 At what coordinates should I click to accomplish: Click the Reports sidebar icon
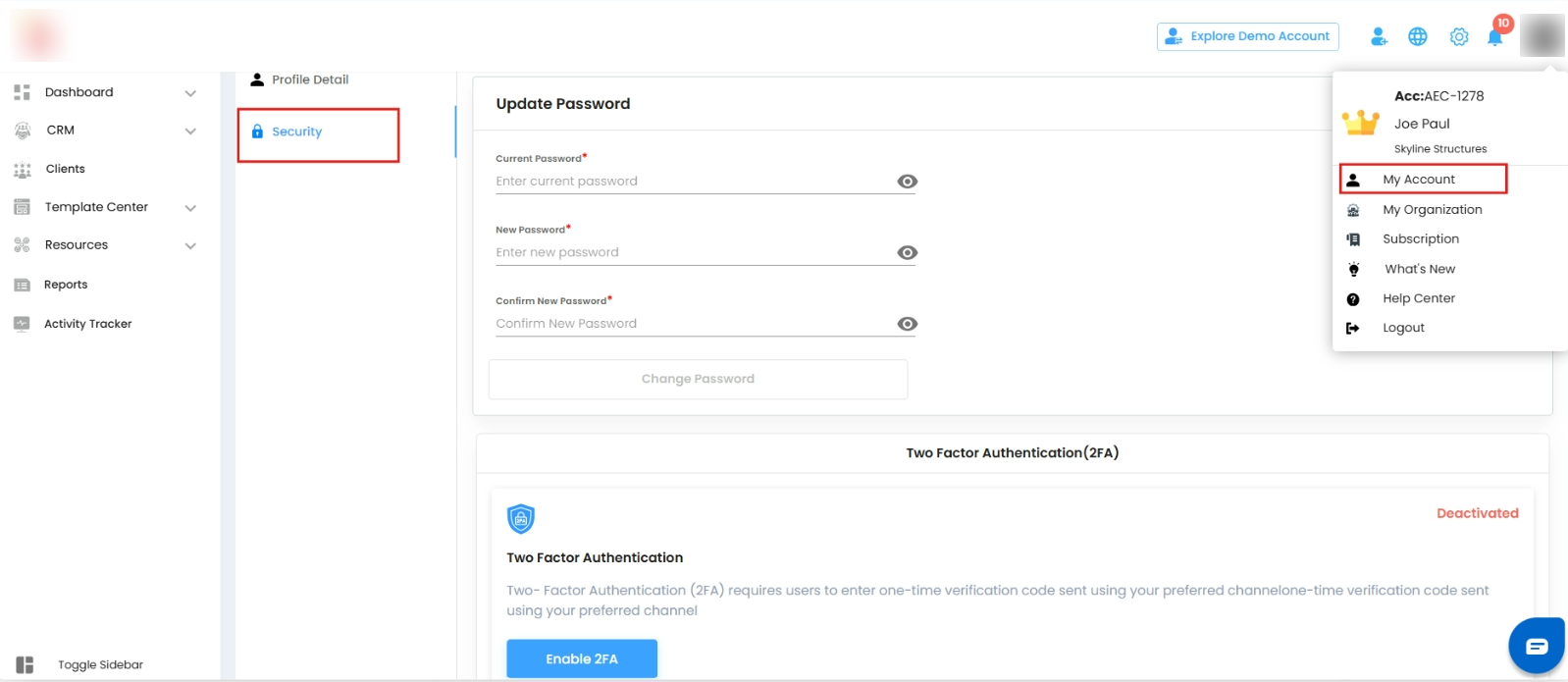22,285
